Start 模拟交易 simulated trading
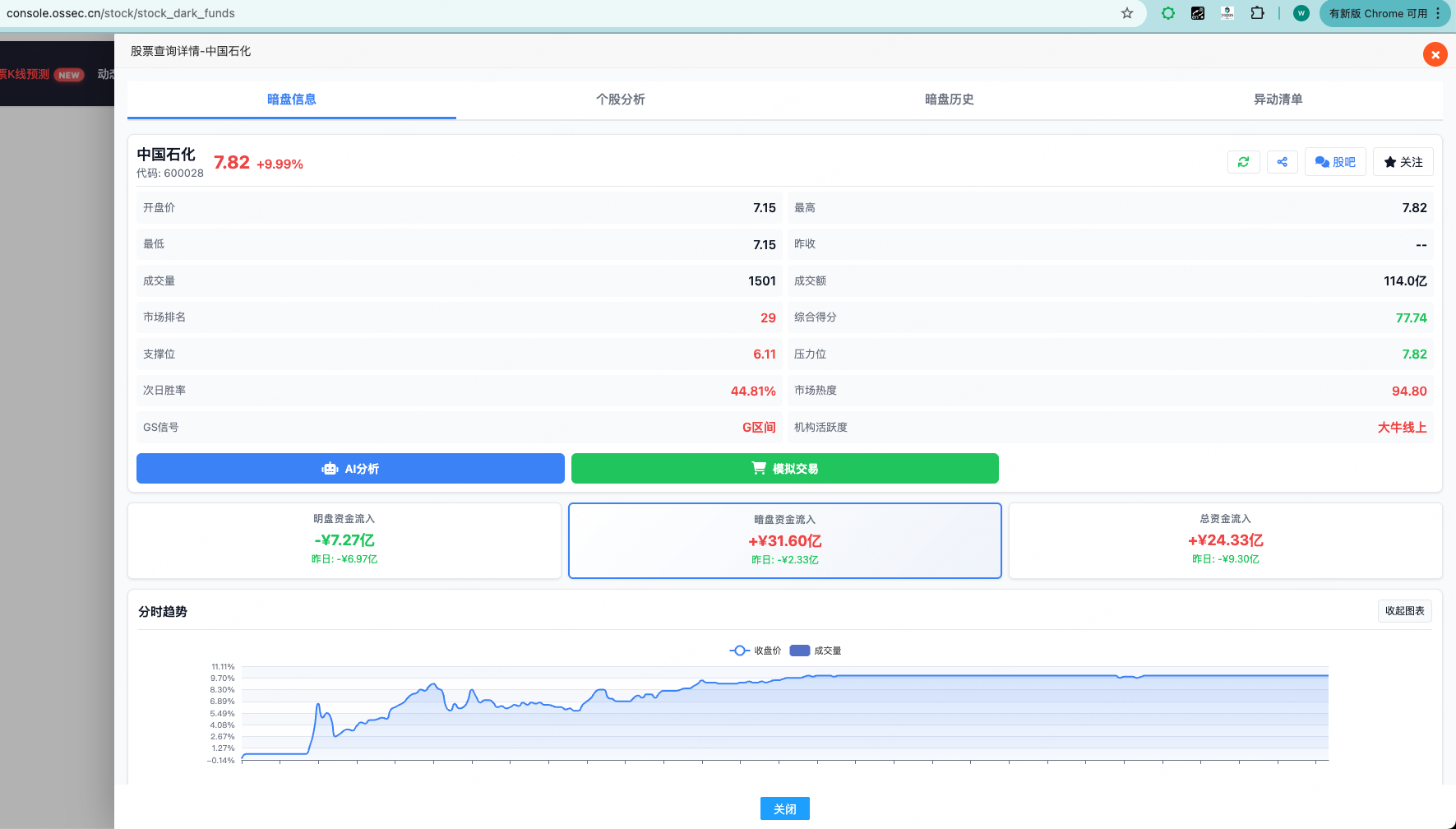1456x829 pixels. (x=785, y=469)
